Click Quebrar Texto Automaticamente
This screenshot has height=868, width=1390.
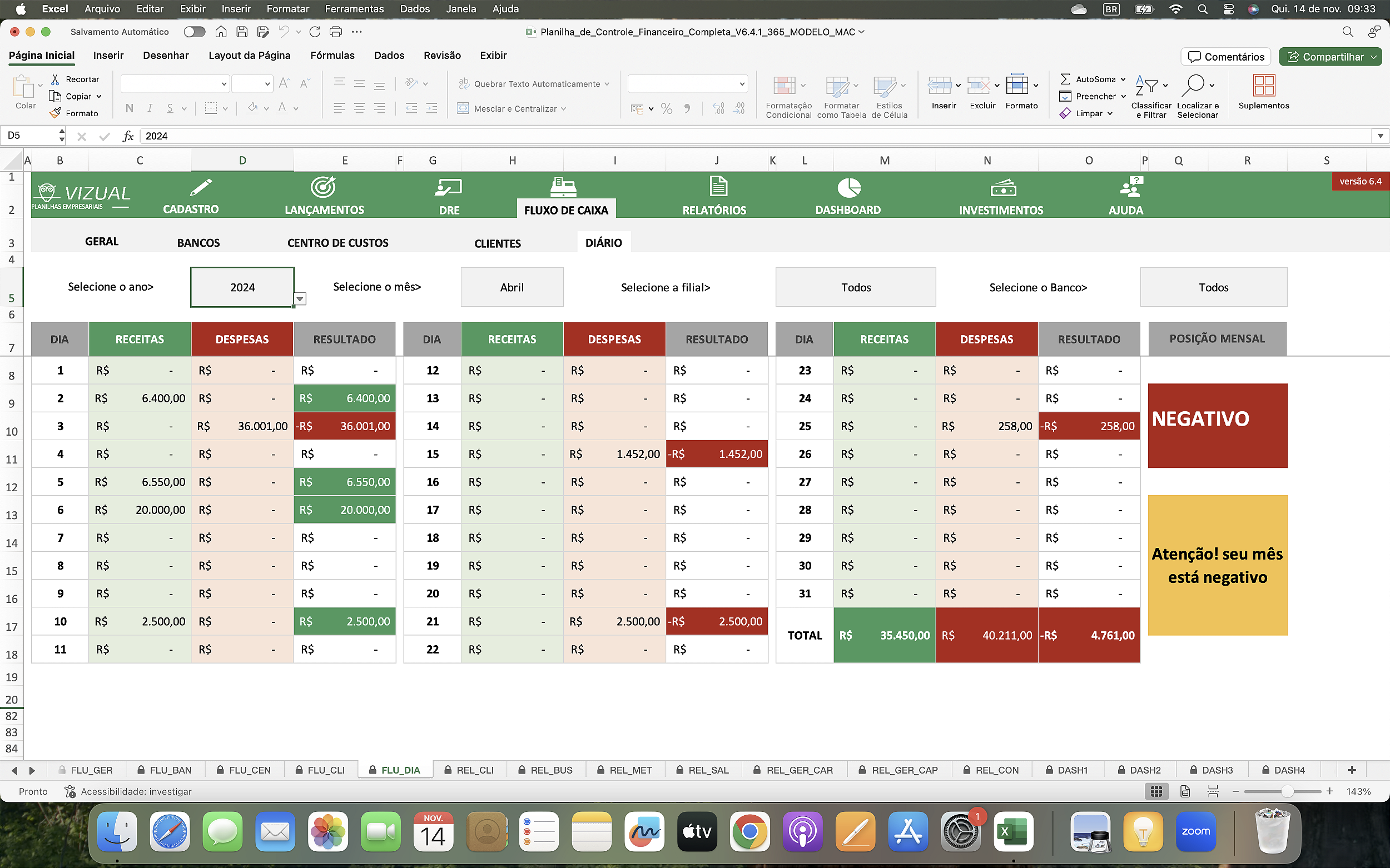tap(534, 84)
